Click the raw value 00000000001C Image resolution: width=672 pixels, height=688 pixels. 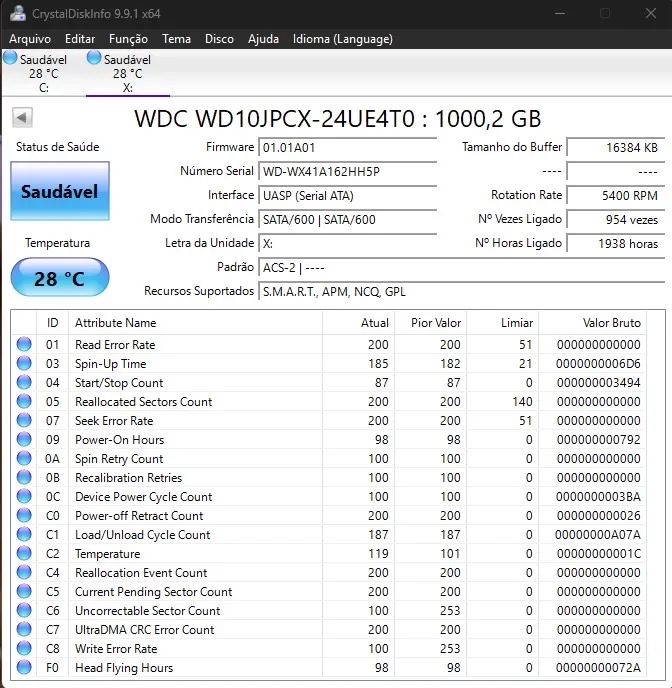(598, 554)
